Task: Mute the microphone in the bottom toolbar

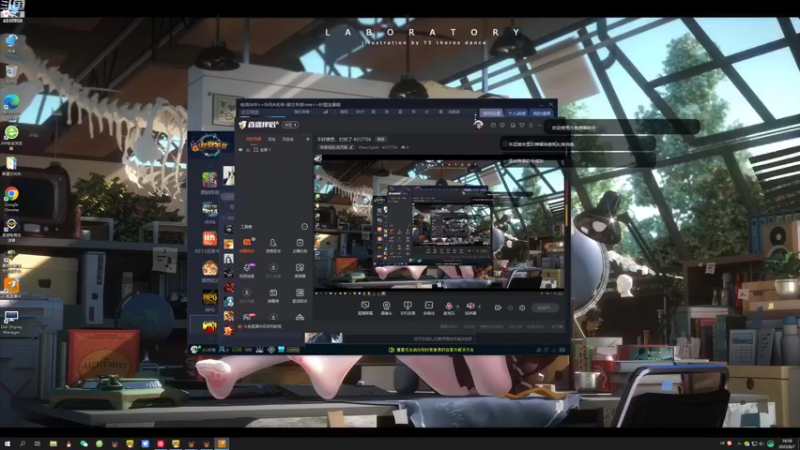Action: 448,306
